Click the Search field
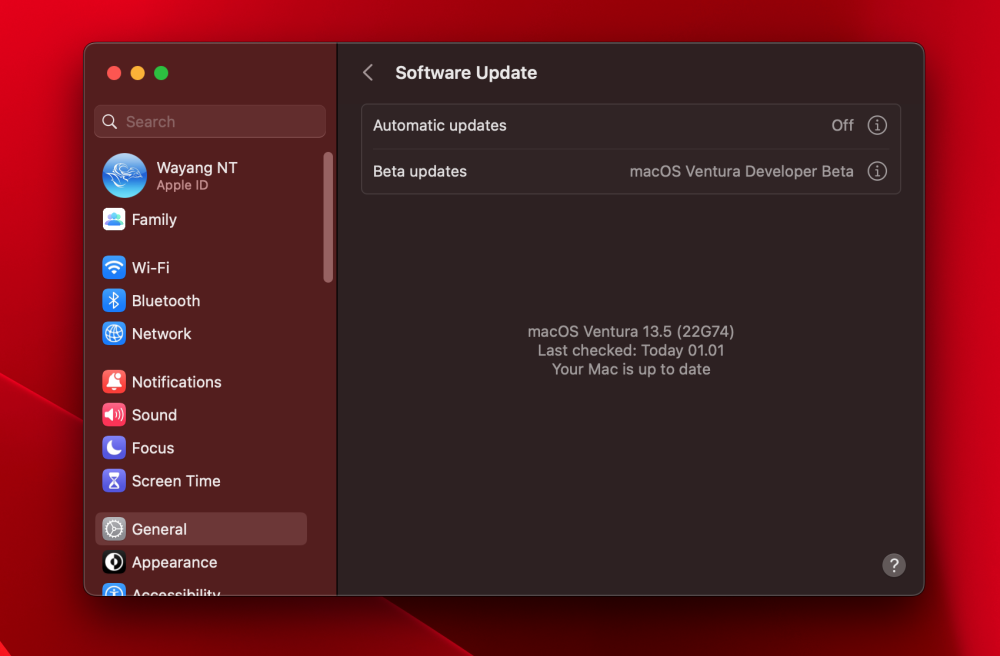Viewport: 1000px width, 656px height. point(210,122)
